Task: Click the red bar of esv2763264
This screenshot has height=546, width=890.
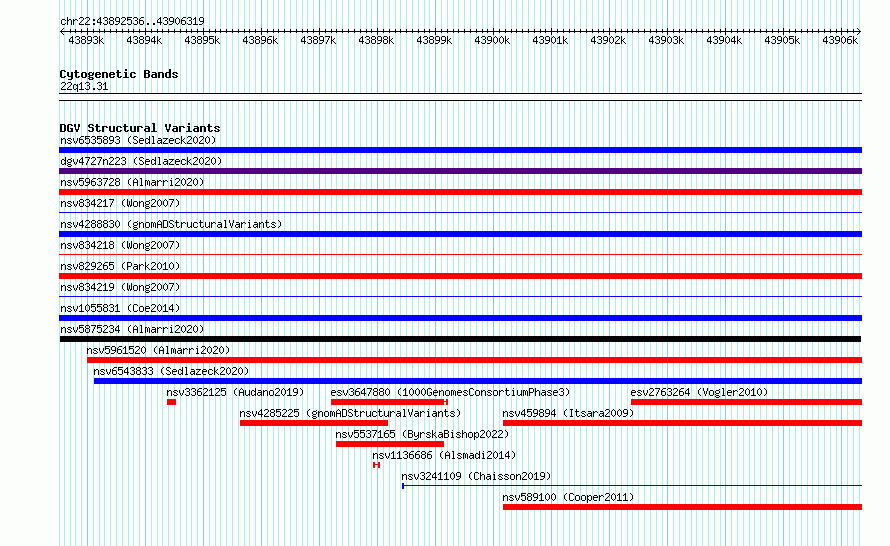Action: 746,402
